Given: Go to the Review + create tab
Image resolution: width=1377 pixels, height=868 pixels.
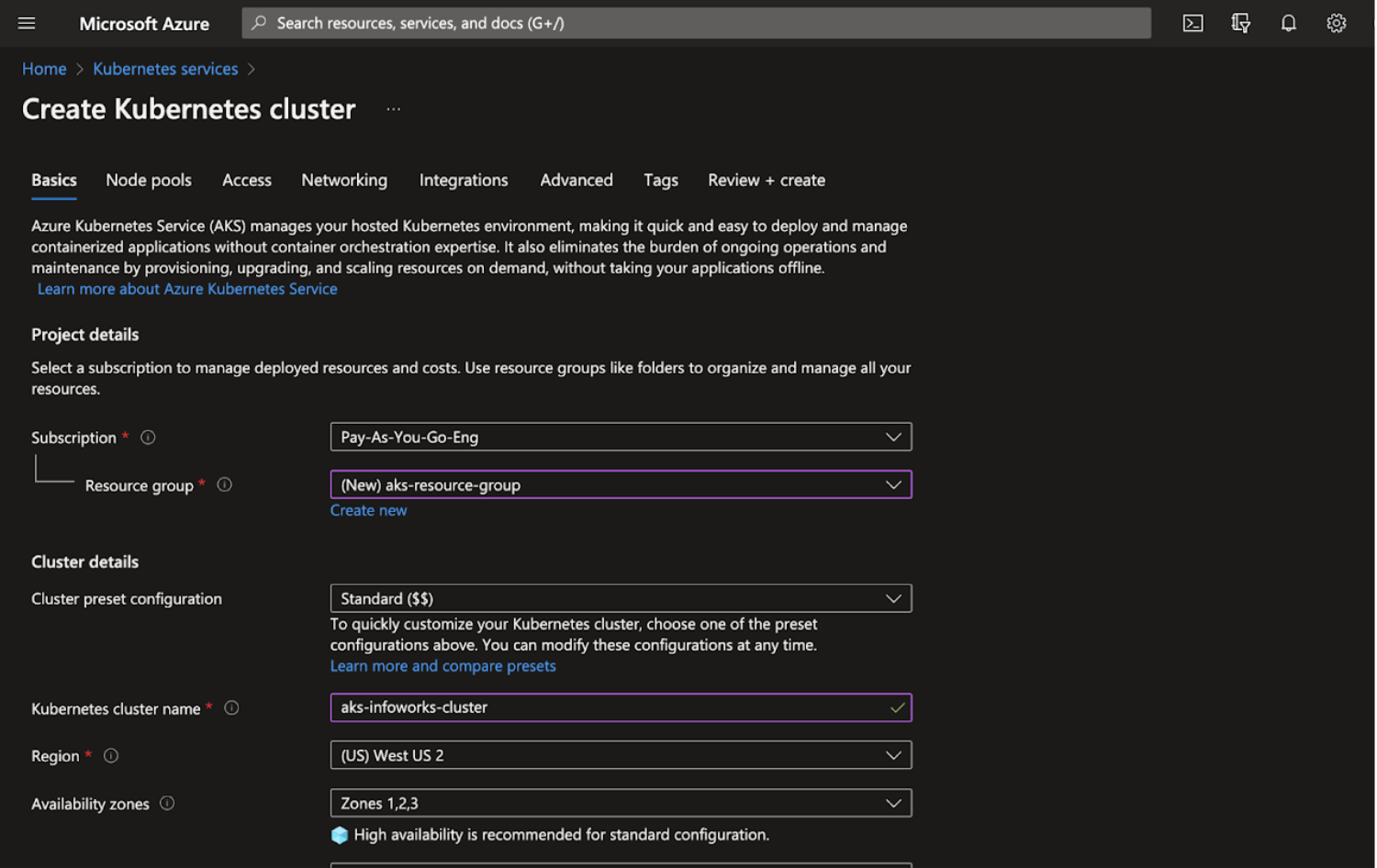Looking at the screenshot, I should (767, 180).
